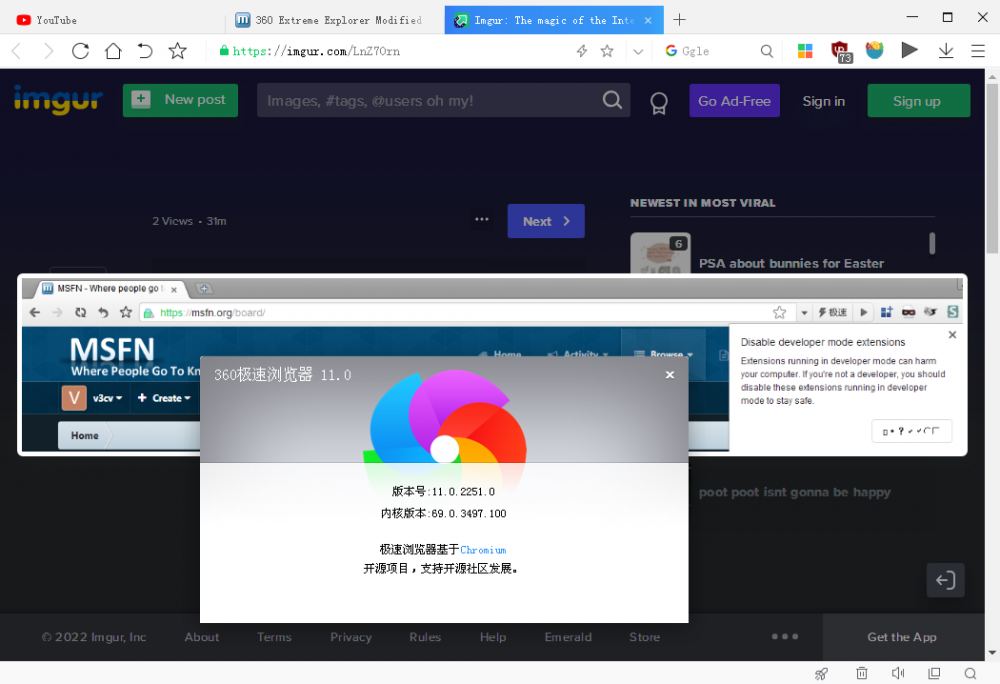Expand the three-dot post options menu
The image size is (1000, 684).
point(482,220)
